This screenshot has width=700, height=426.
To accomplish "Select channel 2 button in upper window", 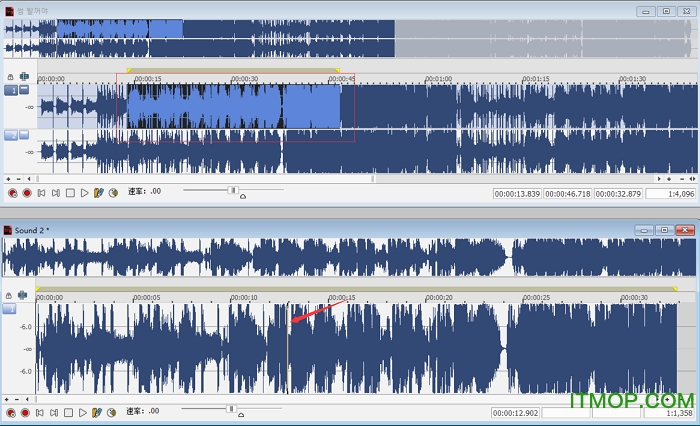I will click(x=11, y=135).
